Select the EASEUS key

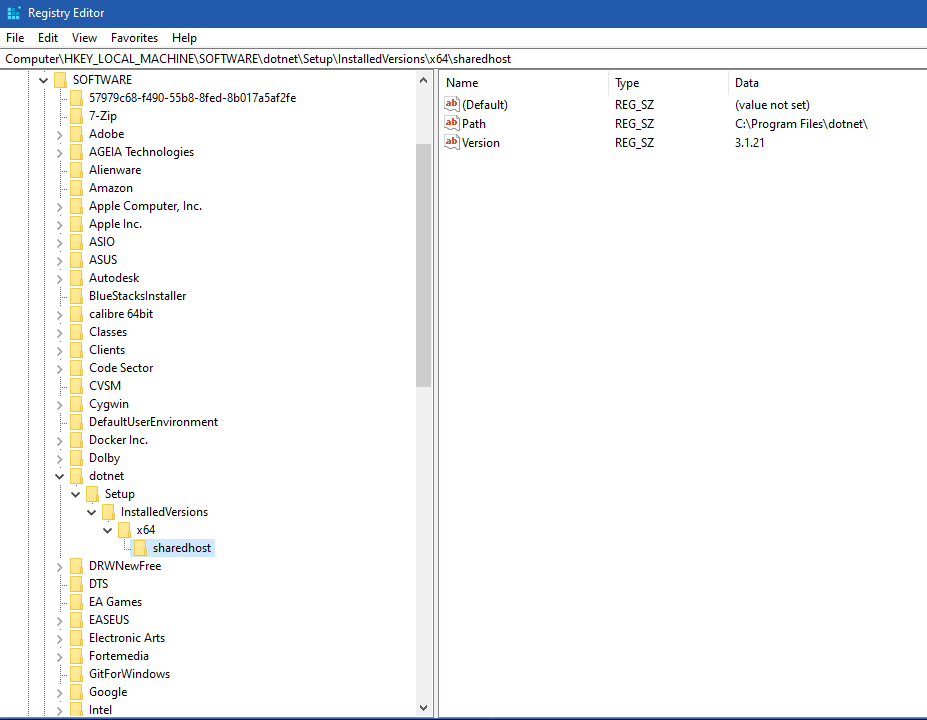tap(109, 620)
